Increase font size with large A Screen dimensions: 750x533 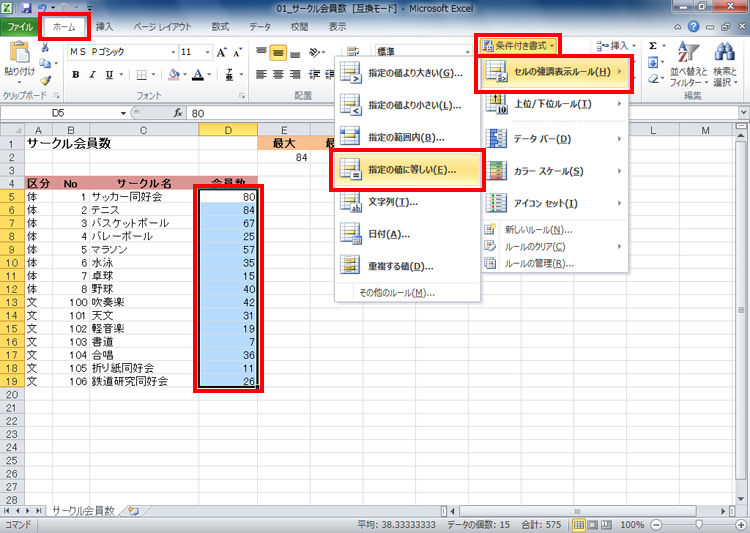tap(221, 52)
